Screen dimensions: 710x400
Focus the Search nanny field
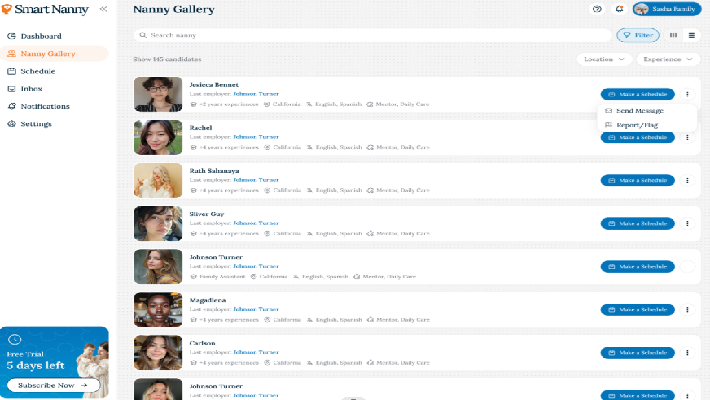[372, 35]
